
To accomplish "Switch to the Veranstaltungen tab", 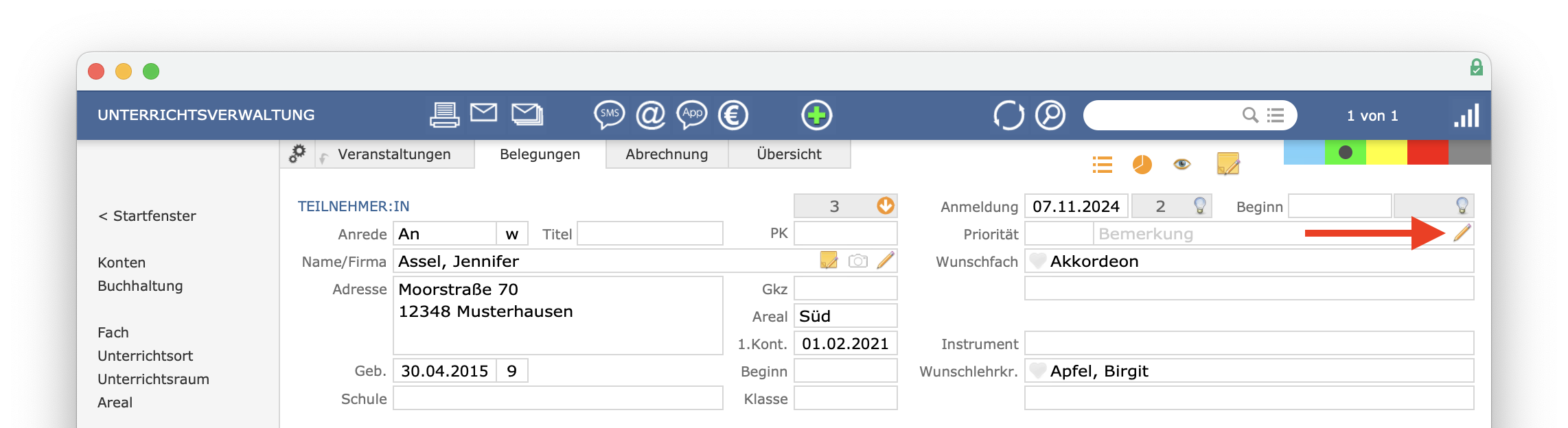I will (394, 154).
